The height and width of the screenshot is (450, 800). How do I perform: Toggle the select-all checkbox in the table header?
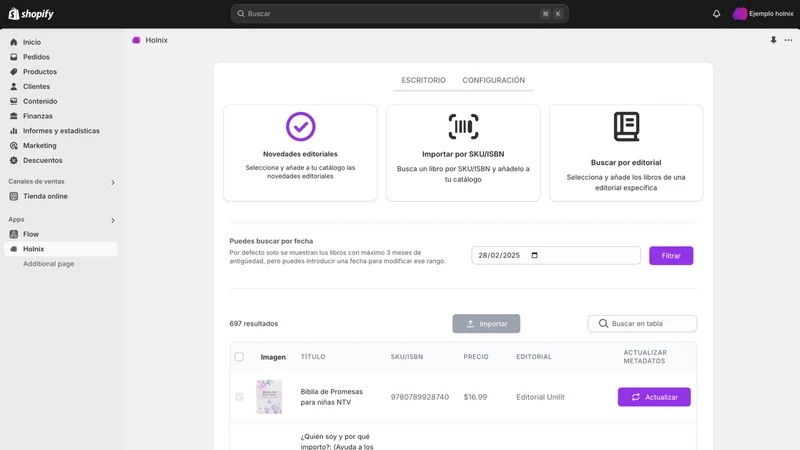pos(239,357)
